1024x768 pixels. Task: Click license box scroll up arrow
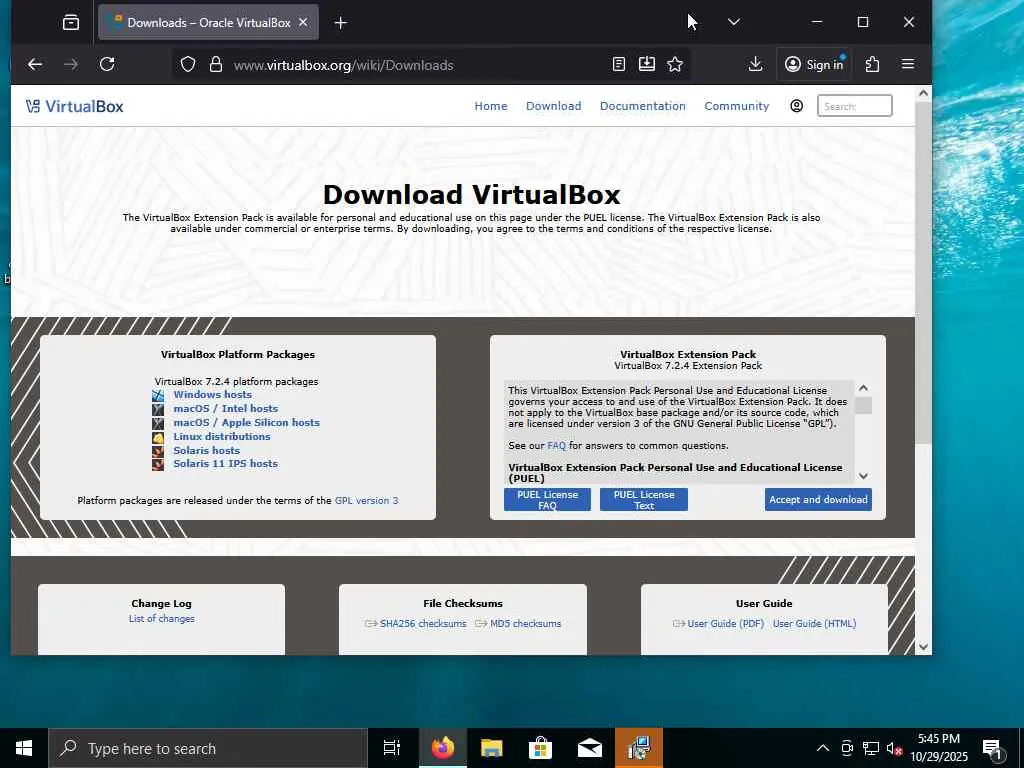click(863, 388)
